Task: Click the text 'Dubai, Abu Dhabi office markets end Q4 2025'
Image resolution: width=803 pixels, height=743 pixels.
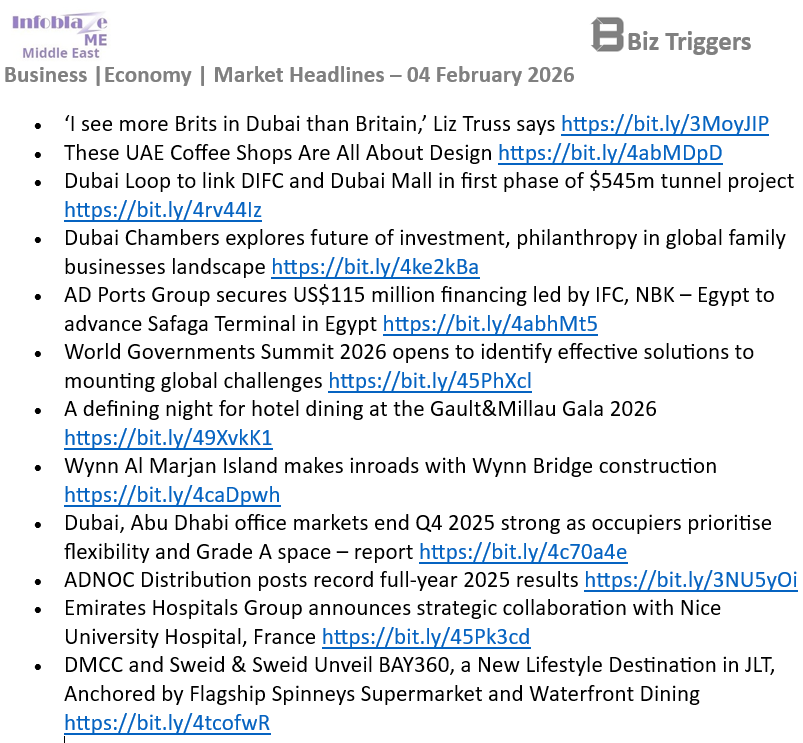Action: pyautogui.click(x=280, y=523)
